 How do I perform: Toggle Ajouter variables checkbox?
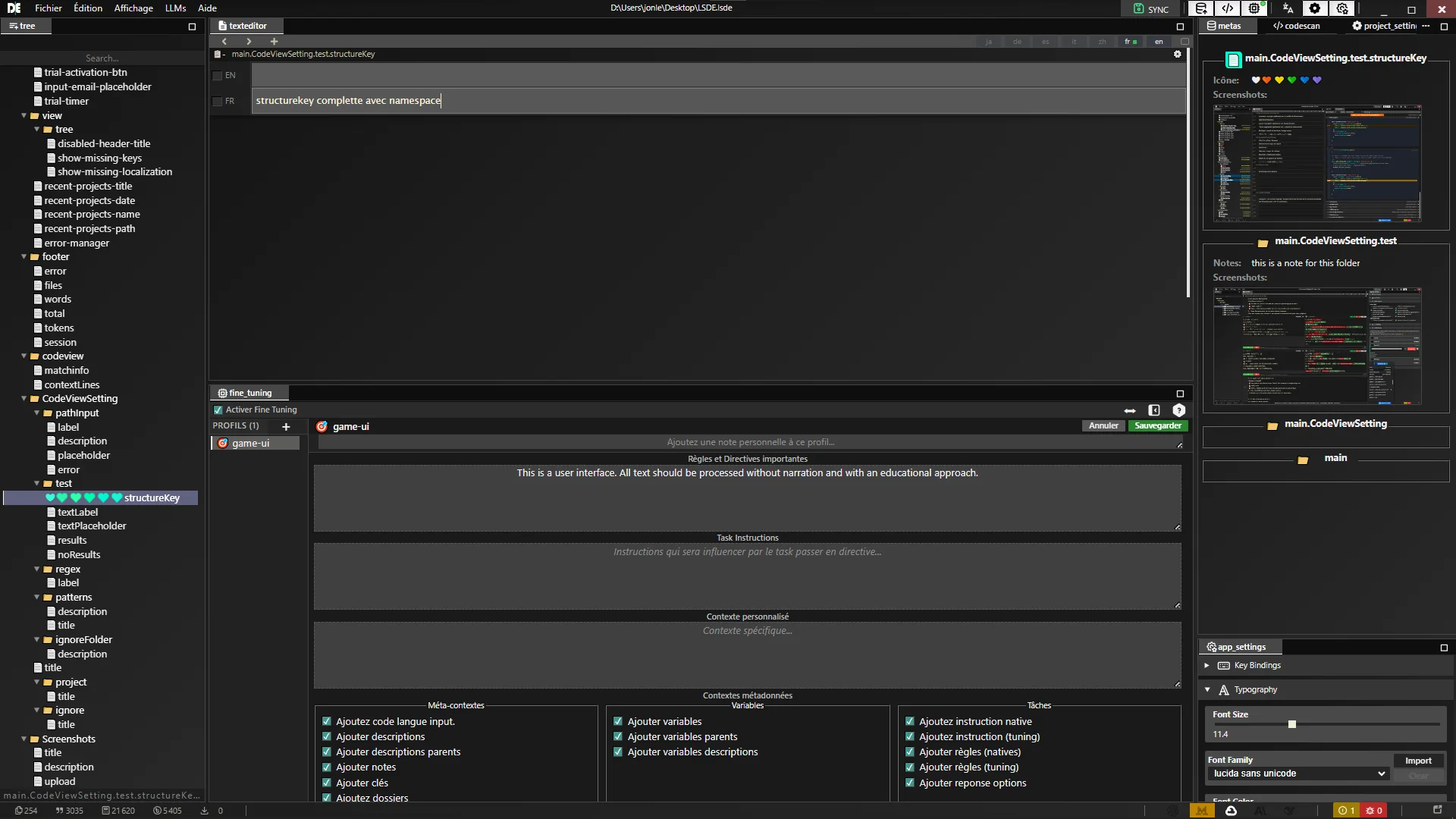618,721
